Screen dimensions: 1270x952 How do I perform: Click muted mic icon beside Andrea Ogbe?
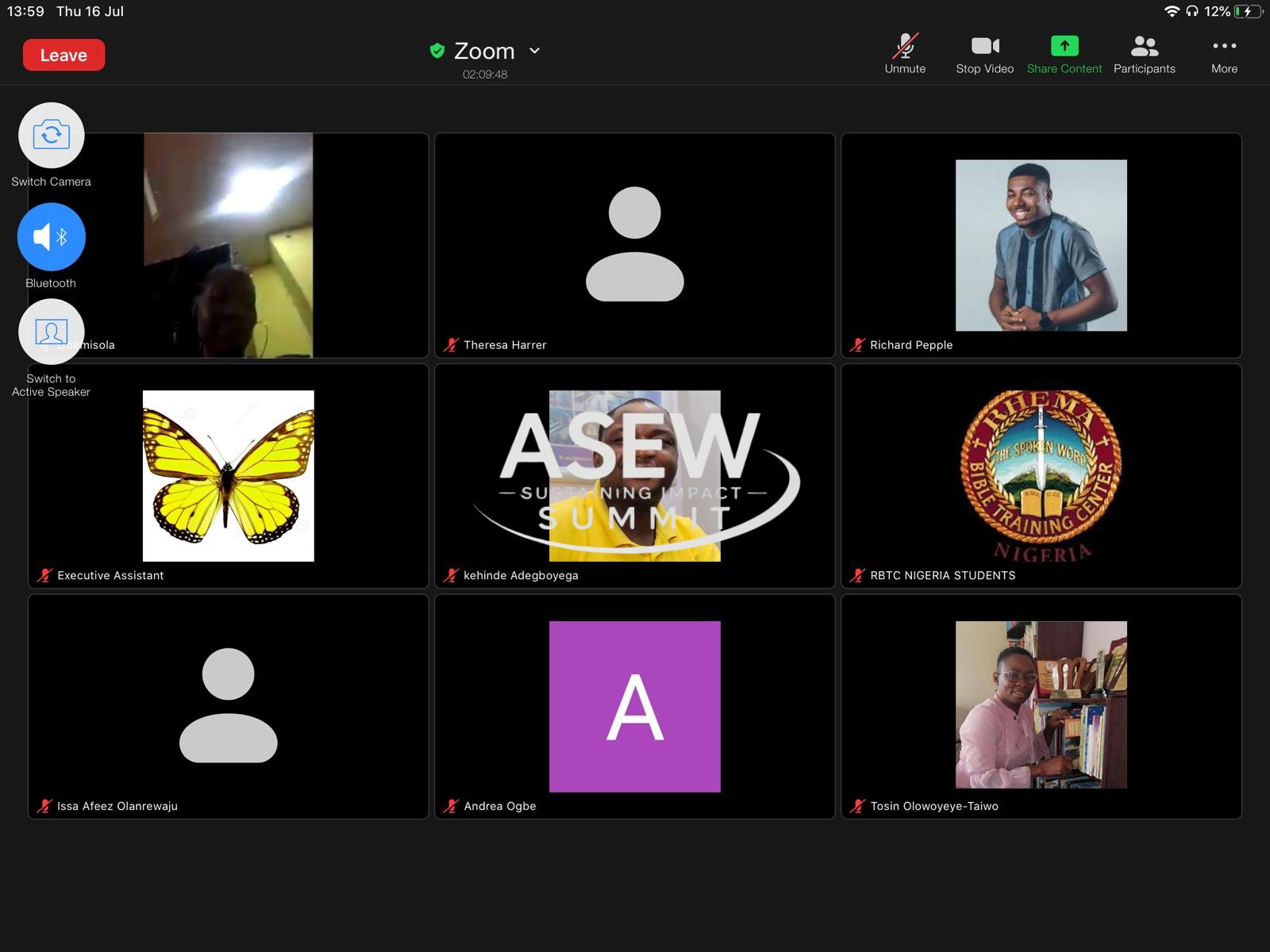[451, 806]
